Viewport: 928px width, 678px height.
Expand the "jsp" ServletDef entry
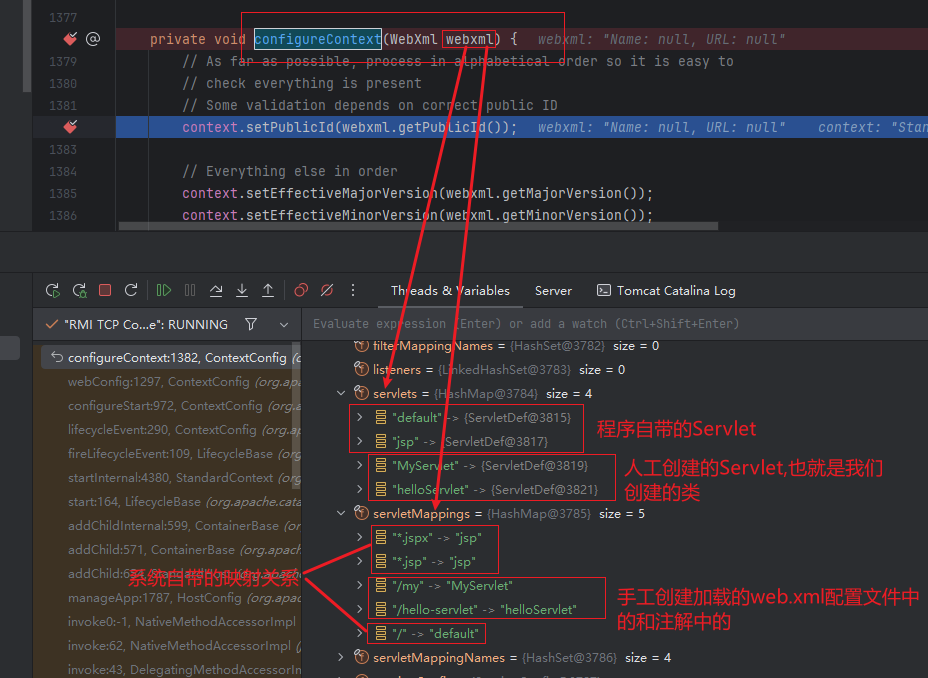tap(359, 441)
